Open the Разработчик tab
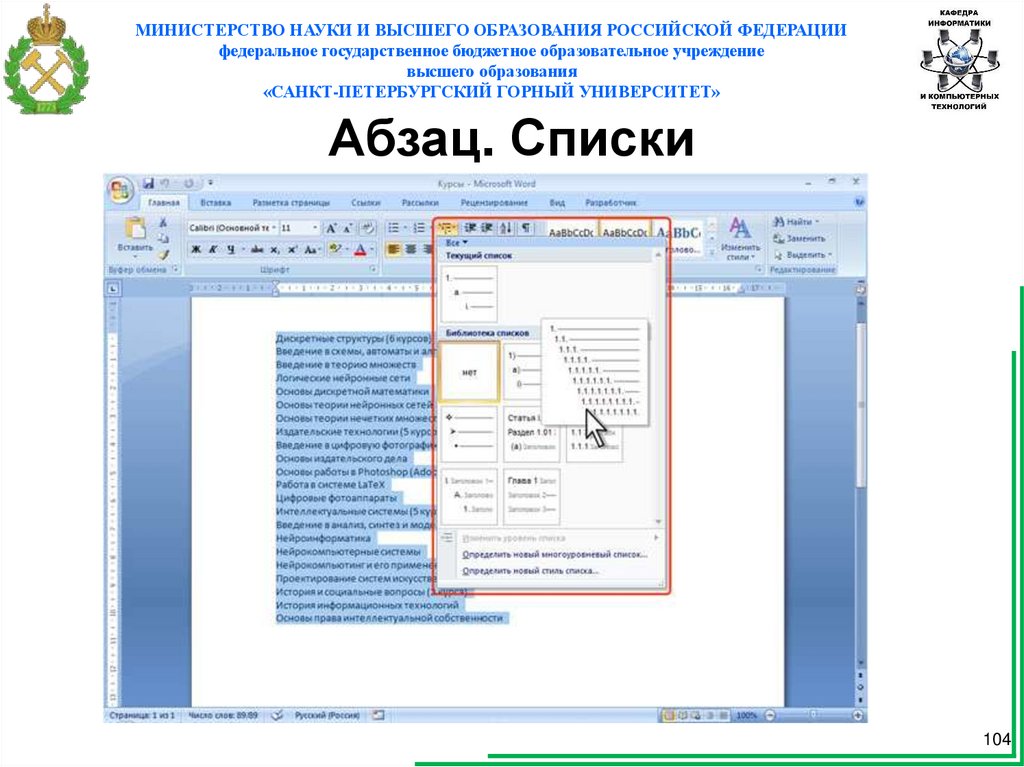1024x767 pixels. tap(611, 203)
